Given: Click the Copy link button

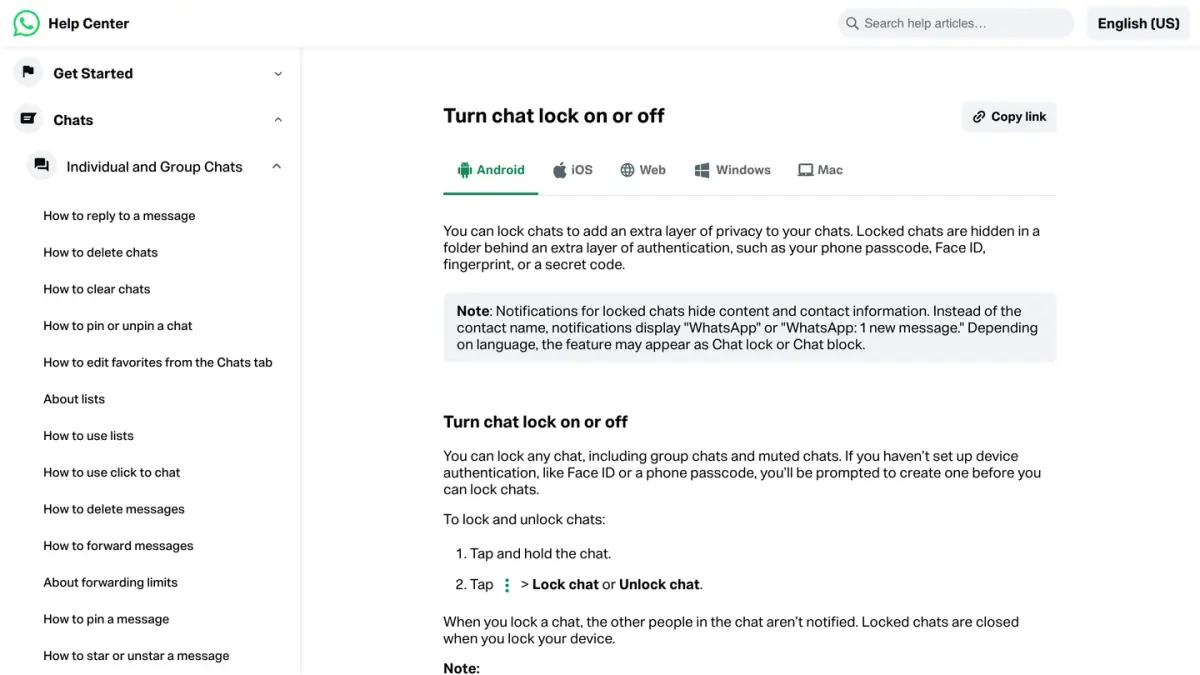Looking at the screenshot, I should pyautogui.click(x=1009, y=117).
